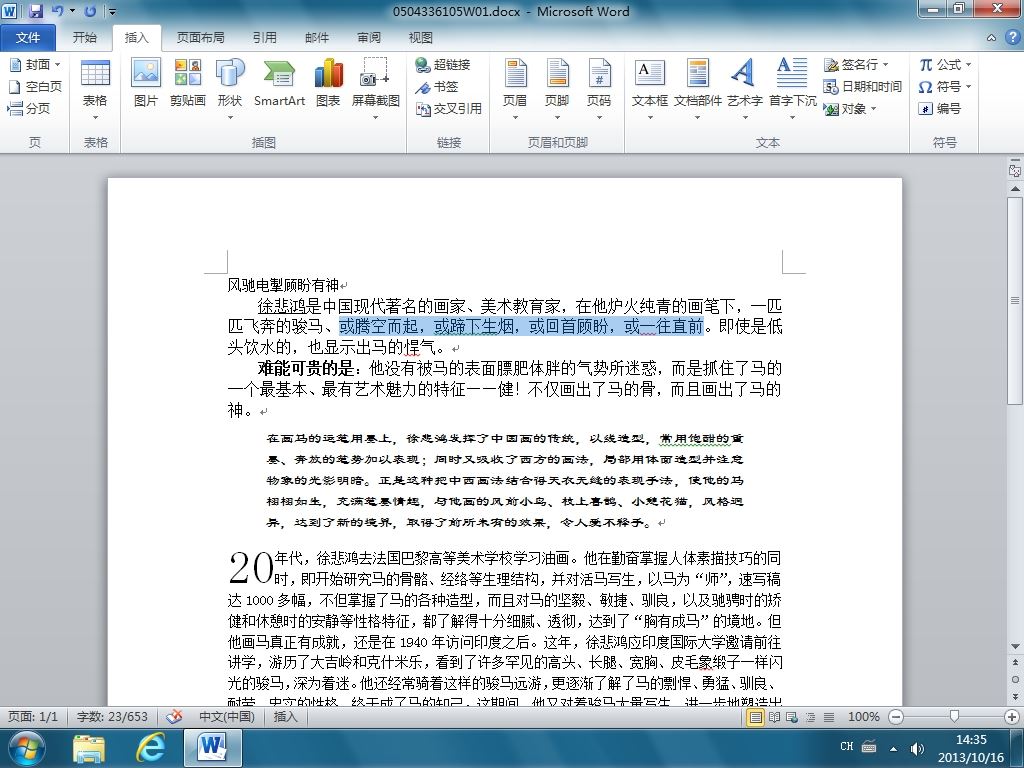The width and height of the screenshot is (1024, 768).
Task: Expand the equation (公式) dropdown
Action: pos(968,65)
